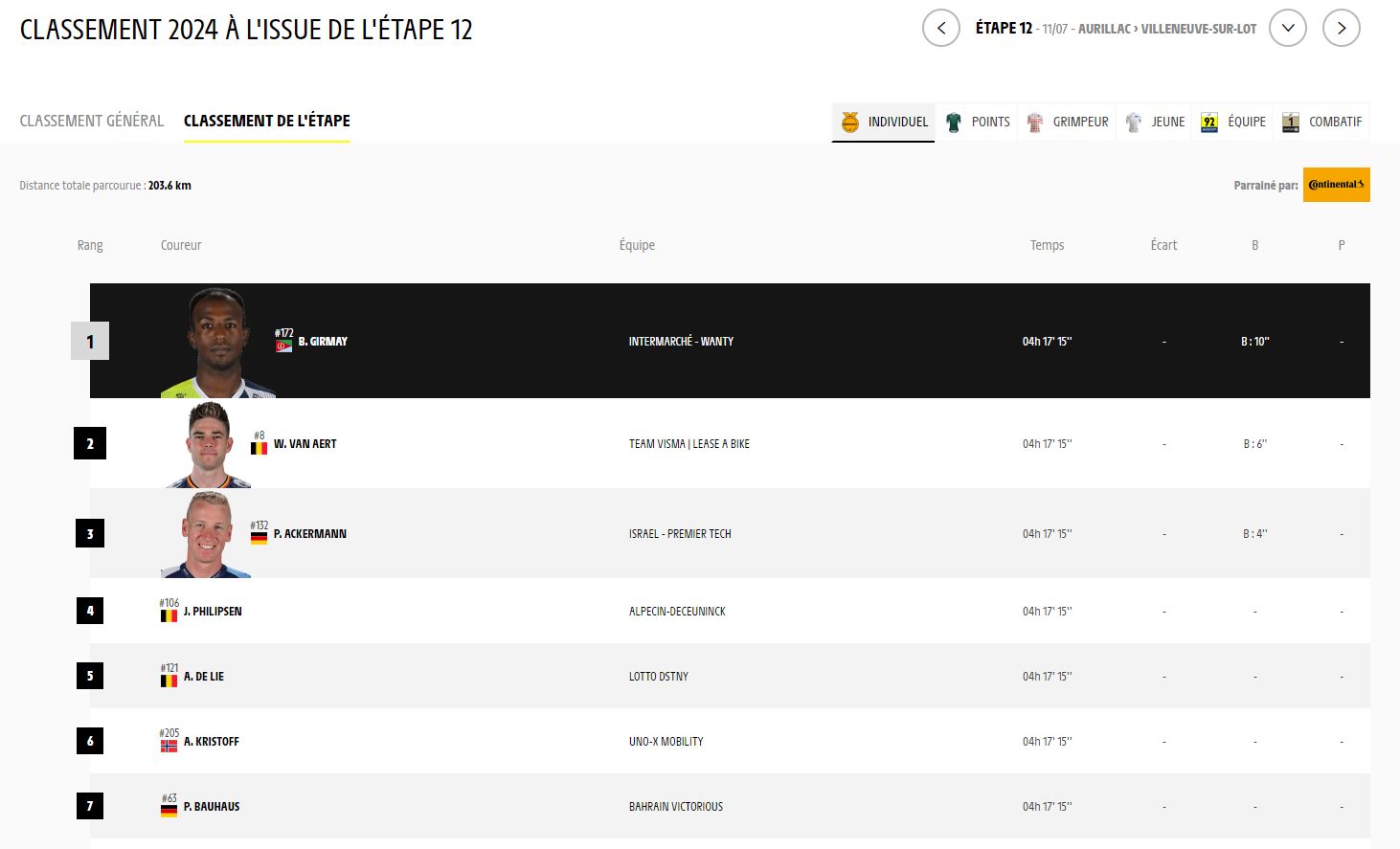This screenshot has width=1400, height=849.
Task: Click the Continental sponsor logo
Action: (1336, 185)
